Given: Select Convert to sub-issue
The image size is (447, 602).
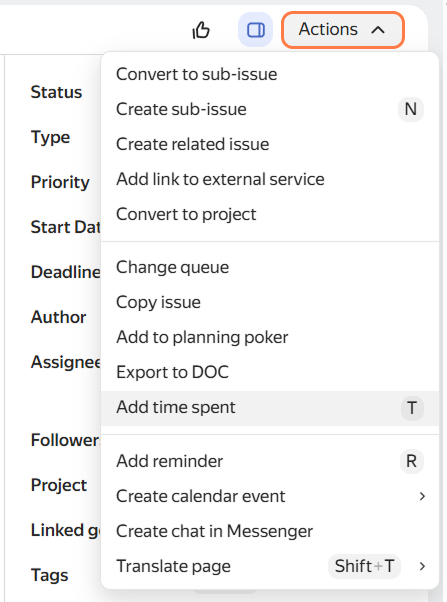Looking at the screenshot, I should (x=270, y=74).
